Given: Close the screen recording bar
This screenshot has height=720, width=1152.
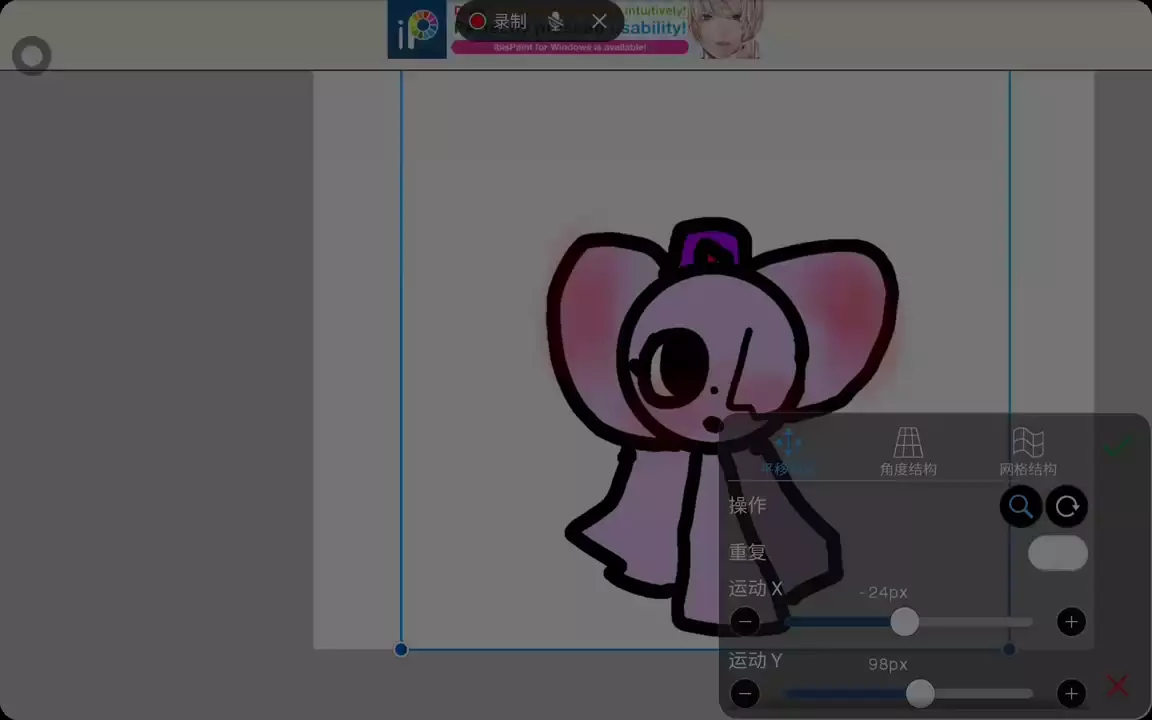Looking at the screenshot, I should (599, 21).
